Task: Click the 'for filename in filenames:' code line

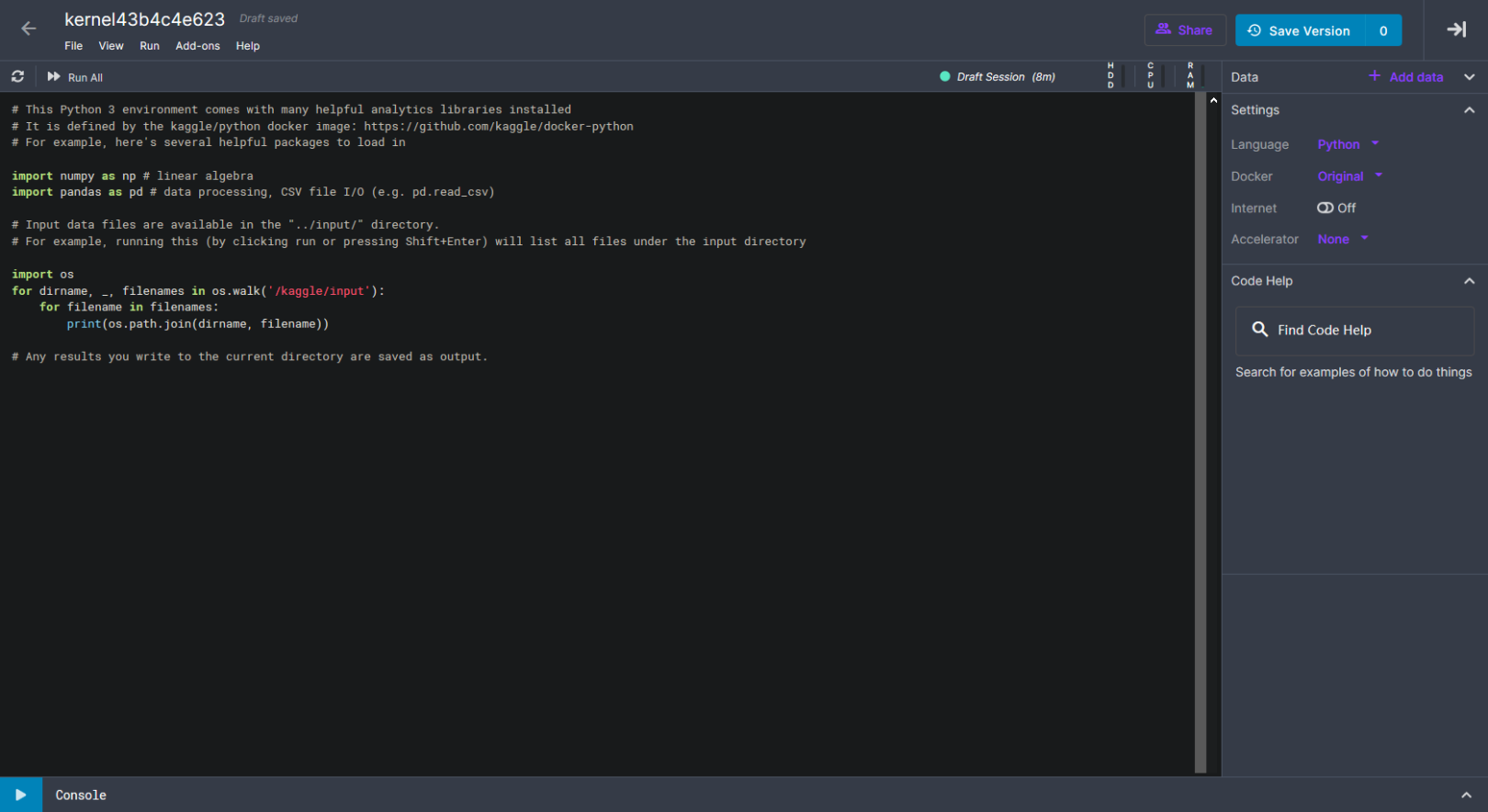Action: point(129,308)
